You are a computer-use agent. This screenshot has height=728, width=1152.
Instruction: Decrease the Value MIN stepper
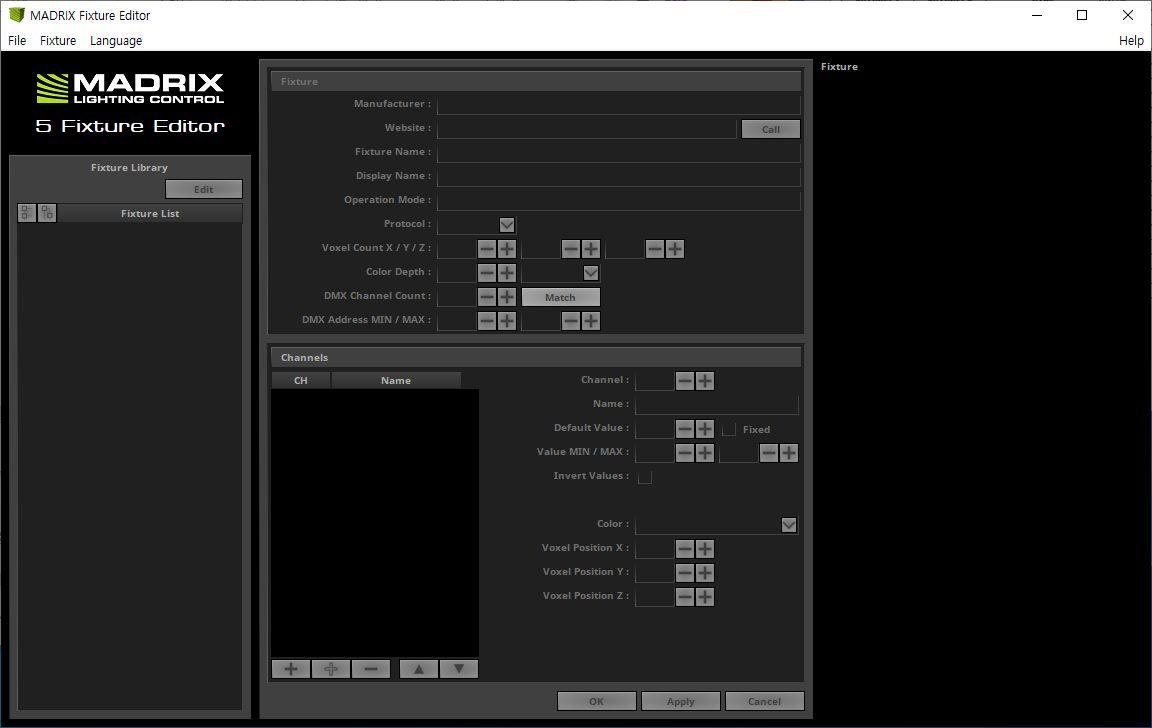[x=685, y=453]
